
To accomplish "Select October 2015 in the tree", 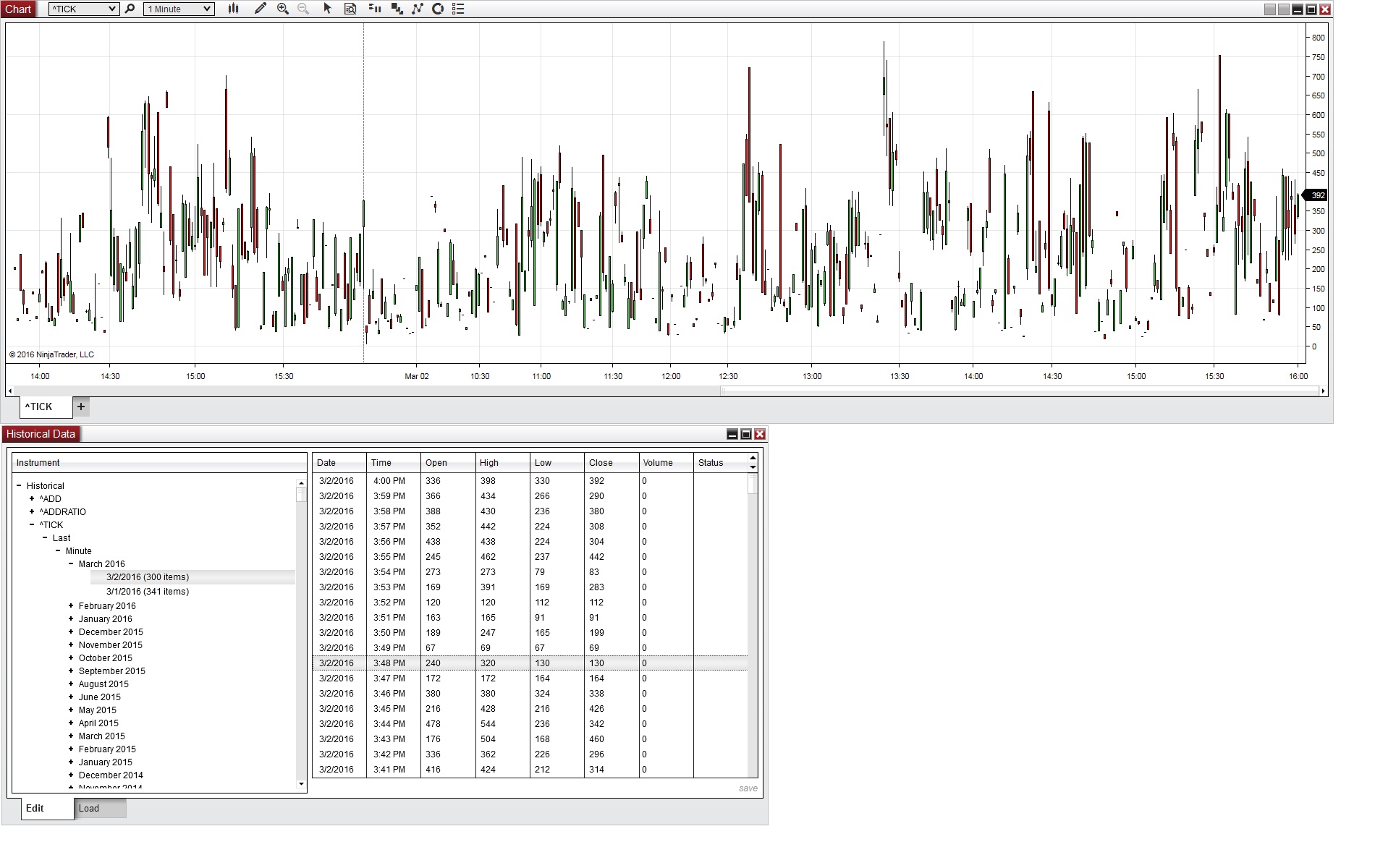I will pyautogui.click(x=106, y=658).
